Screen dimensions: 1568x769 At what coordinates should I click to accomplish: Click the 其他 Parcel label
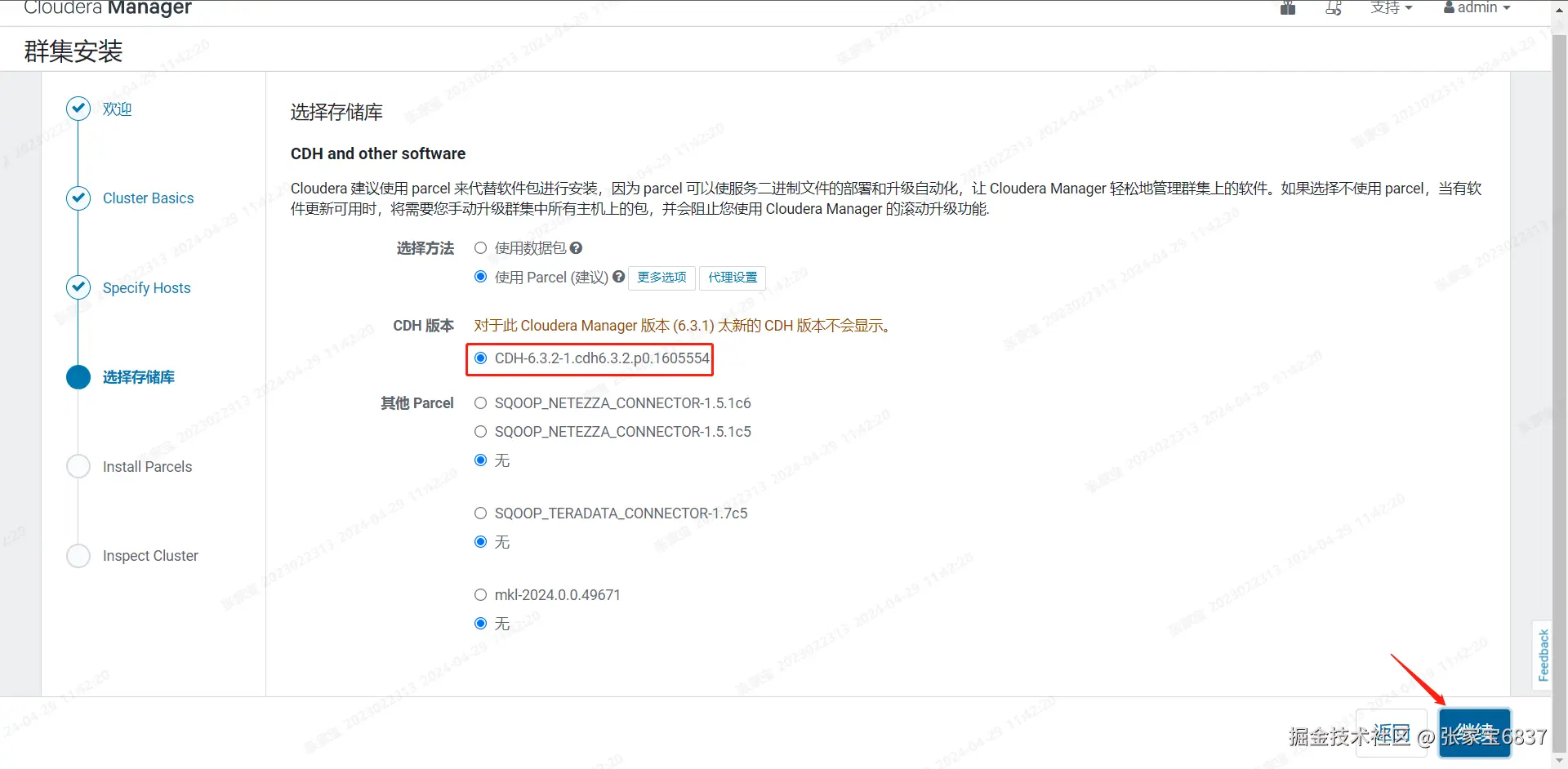point(417,403)
